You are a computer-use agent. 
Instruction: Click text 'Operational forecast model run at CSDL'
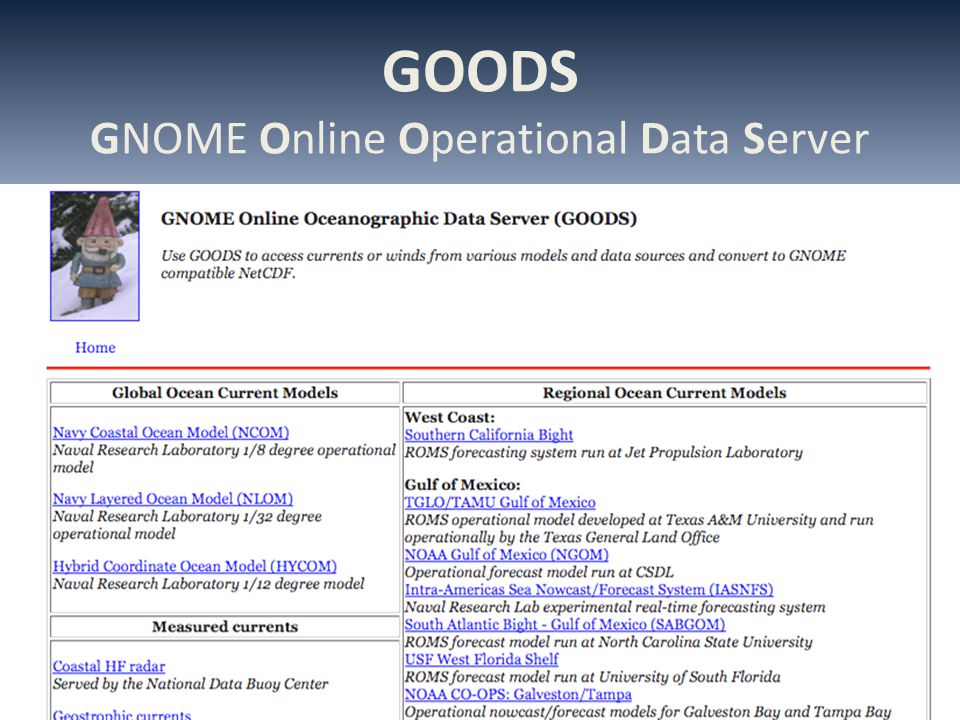539,572
